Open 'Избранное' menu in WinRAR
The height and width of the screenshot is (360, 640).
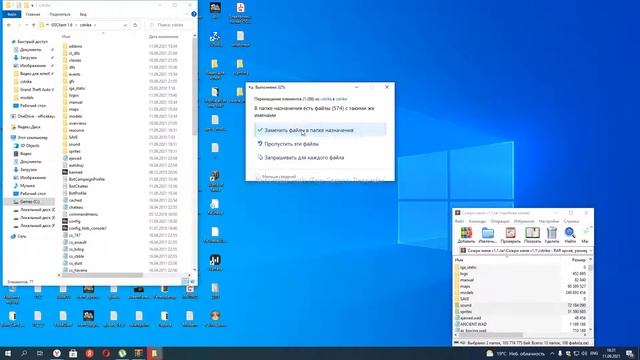(524, 221)
